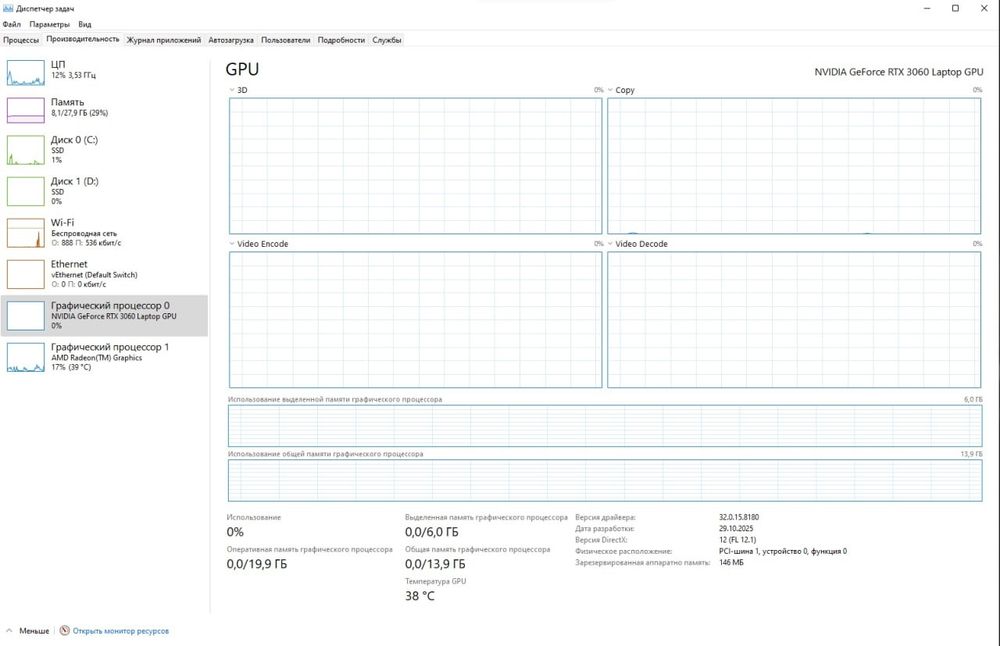Click the shared GPU memory usage graph
1000x646 pixels.
click(605, 480)
